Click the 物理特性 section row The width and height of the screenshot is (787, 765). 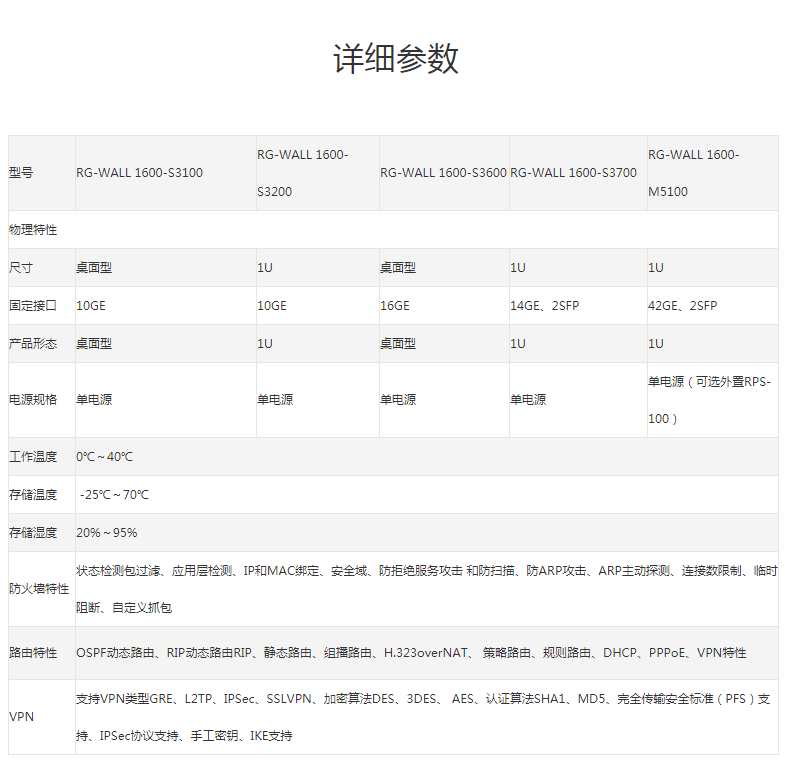34,230
